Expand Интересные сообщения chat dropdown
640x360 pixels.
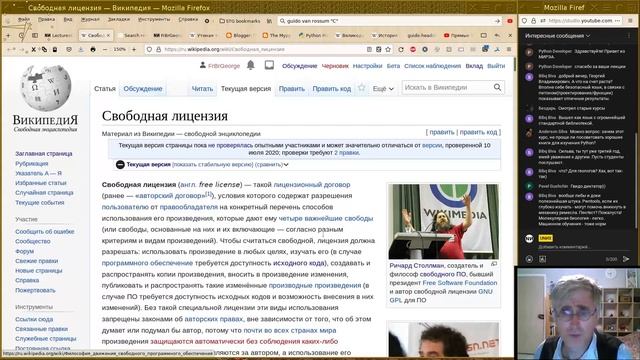(558, 36)
